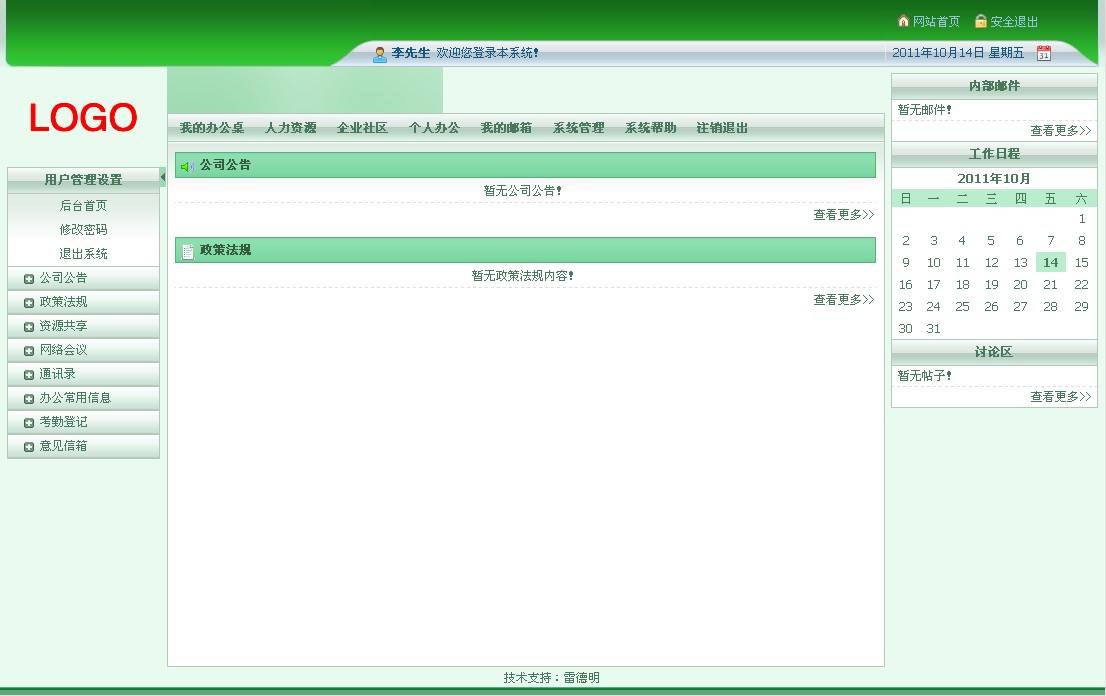Click 技术支持：雷德明 footer text
Image resolution: width=1106 pixels, height=696 pixels.
click(x=552, y=678)
